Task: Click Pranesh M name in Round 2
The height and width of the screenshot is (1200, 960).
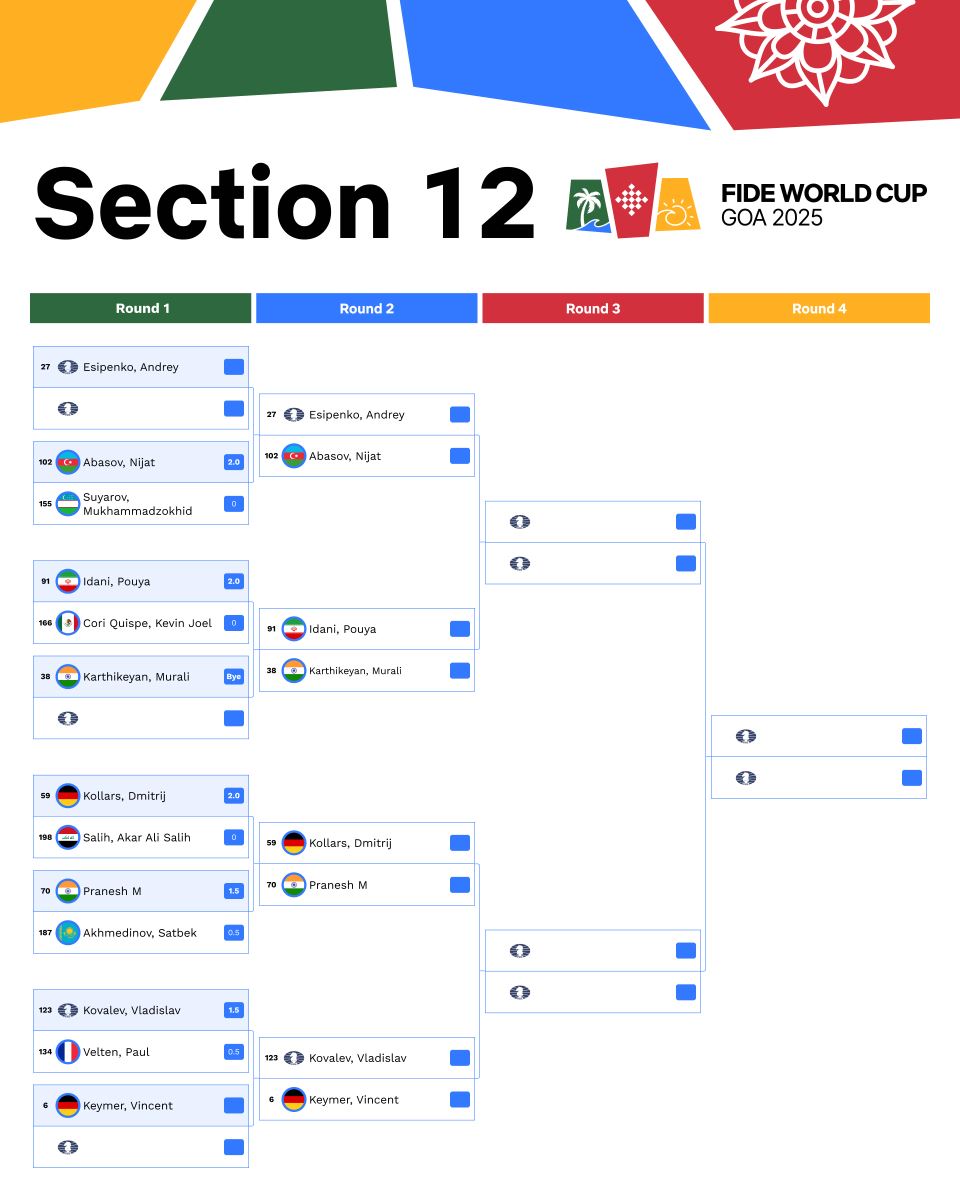Action: [x=338, y=885]
